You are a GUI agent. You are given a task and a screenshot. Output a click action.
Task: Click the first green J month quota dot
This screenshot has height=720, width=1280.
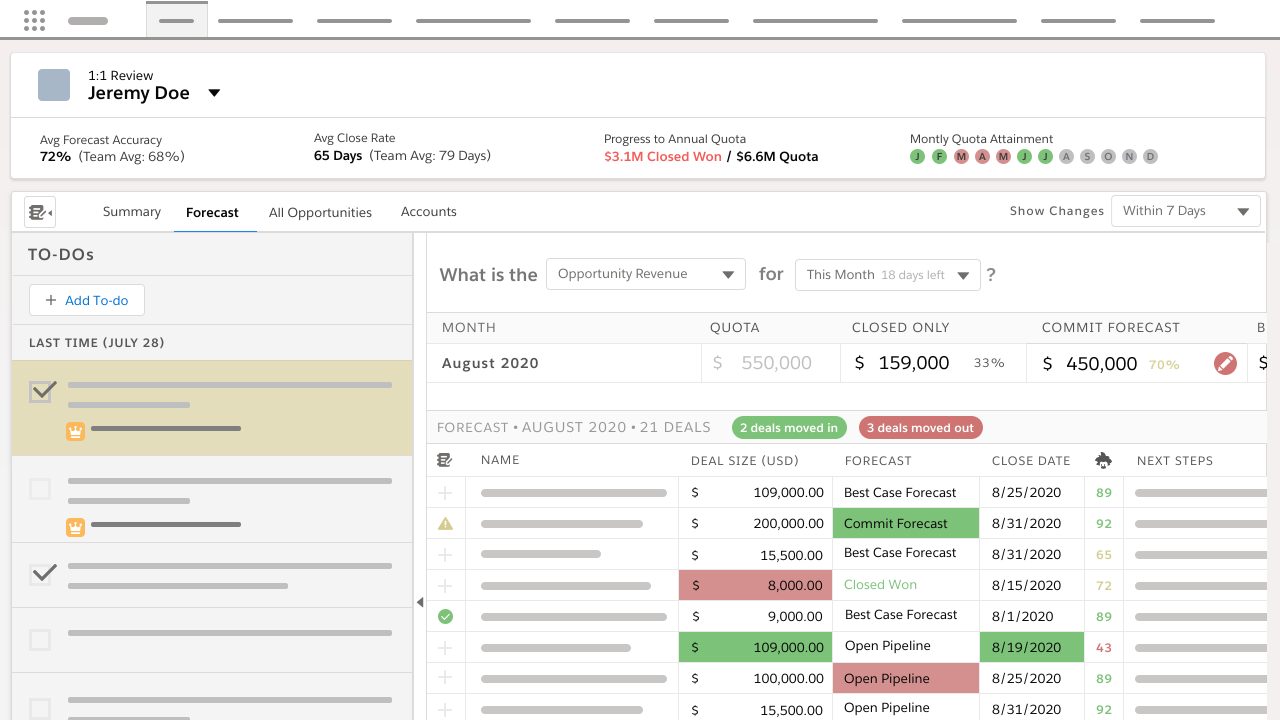[x=917, y=157]
